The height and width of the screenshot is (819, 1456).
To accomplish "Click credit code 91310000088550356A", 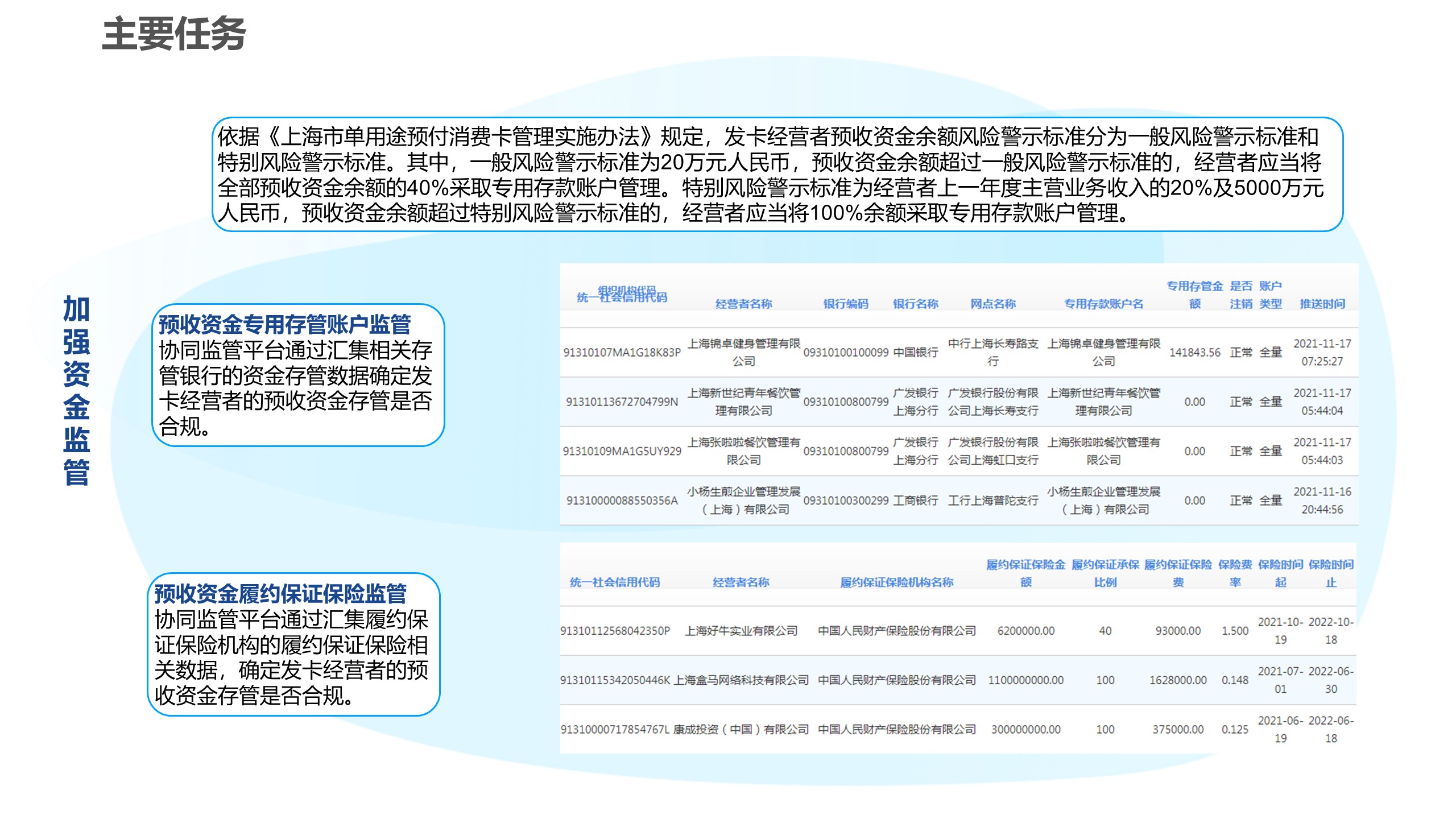I will tap(622, 501).
